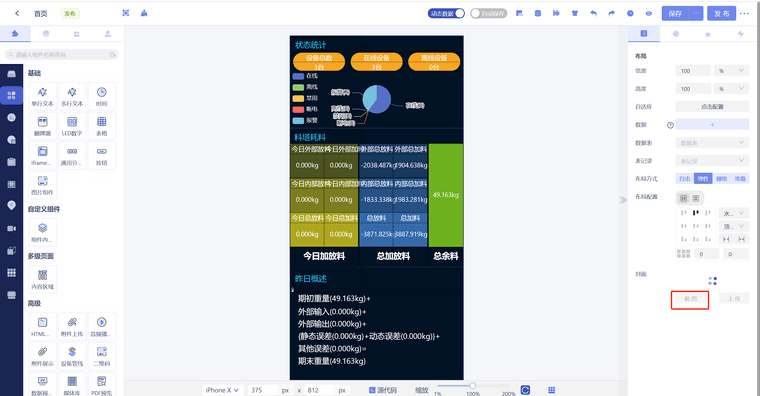The height and width of the screenshot is (396, 760).
Task: Click the refresh icon beside the zoom slider
Action: (525, 390)
